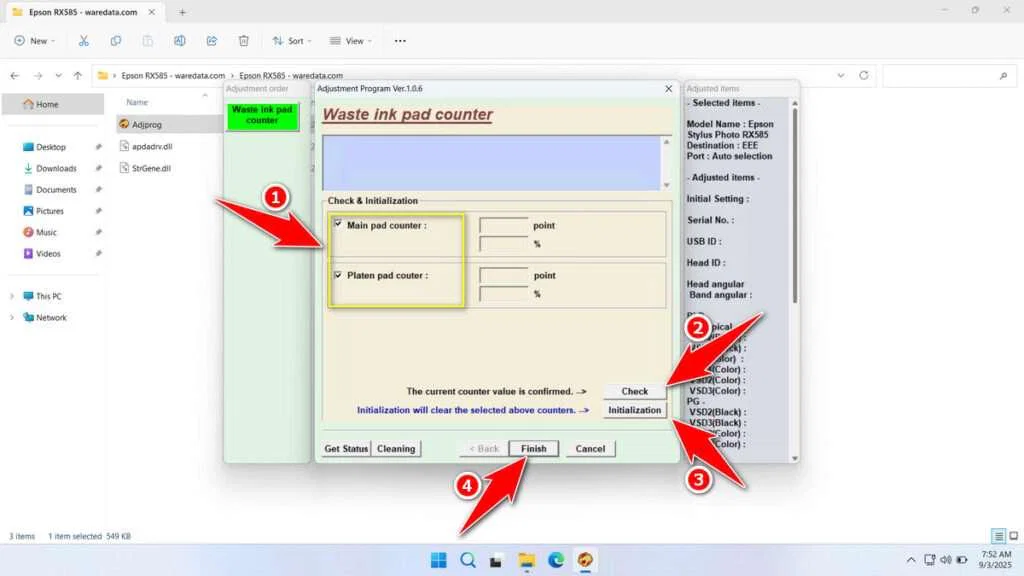This screenshot has width=1024, height=576.
Task: Click the Delete icon in Explorer toolbar
Action: coord(244,41)
